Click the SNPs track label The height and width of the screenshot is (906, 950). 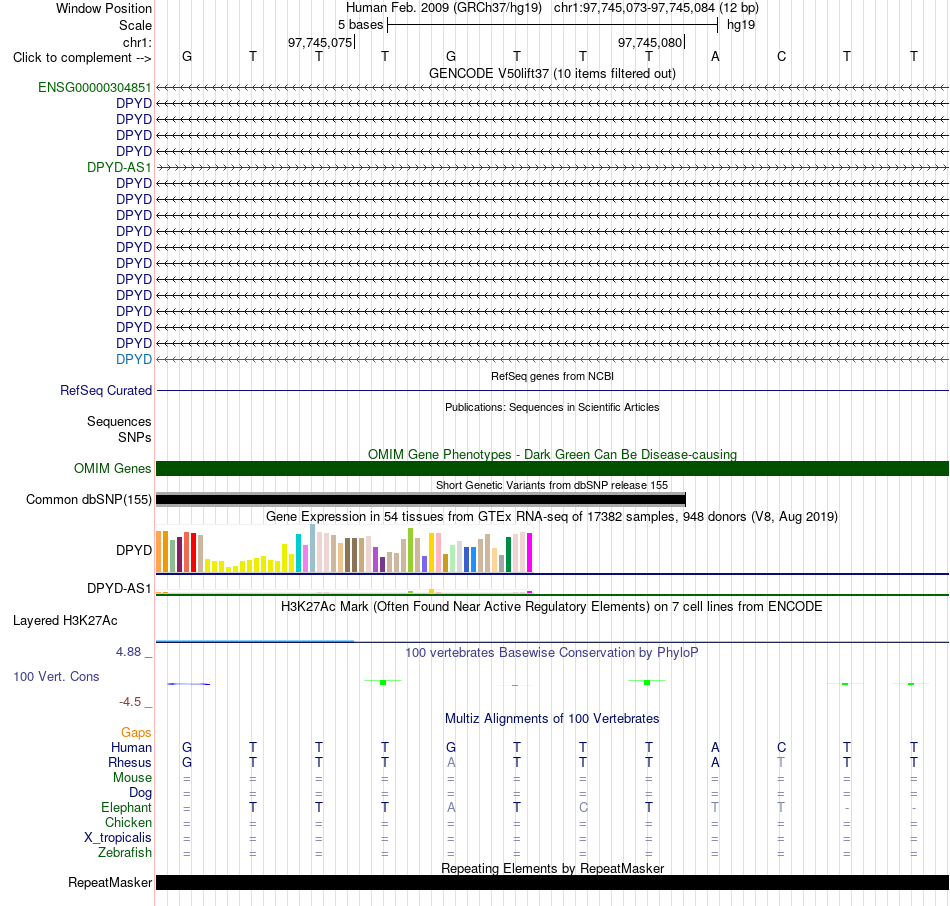(x=135, y=438)
